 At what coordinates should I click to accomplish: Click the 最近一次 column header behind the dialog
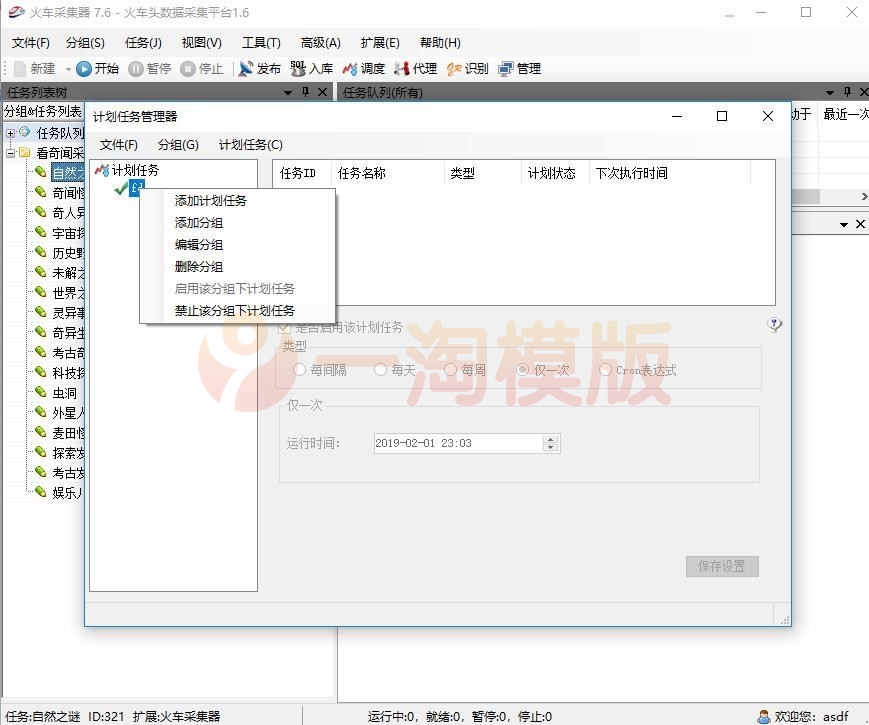click(x=846, y=114)
